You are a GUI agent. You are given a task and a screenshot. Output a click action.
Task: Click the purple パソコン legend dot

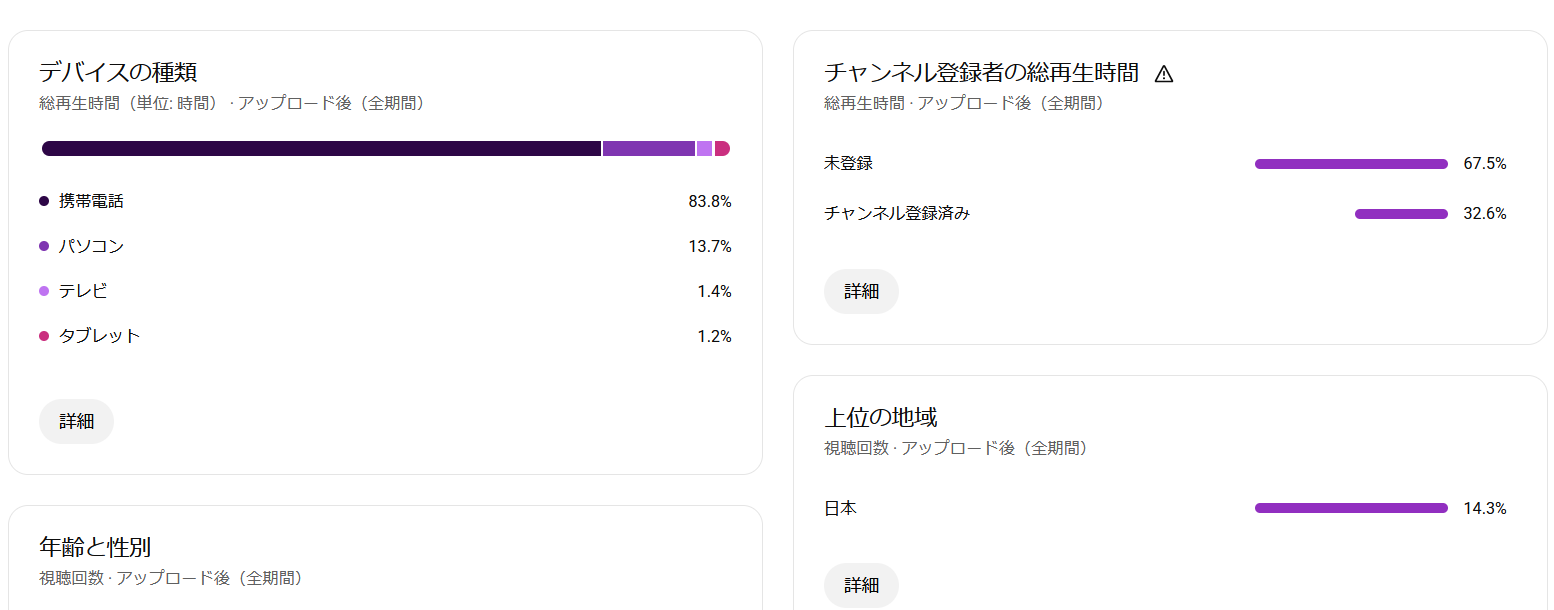[44, 246]
